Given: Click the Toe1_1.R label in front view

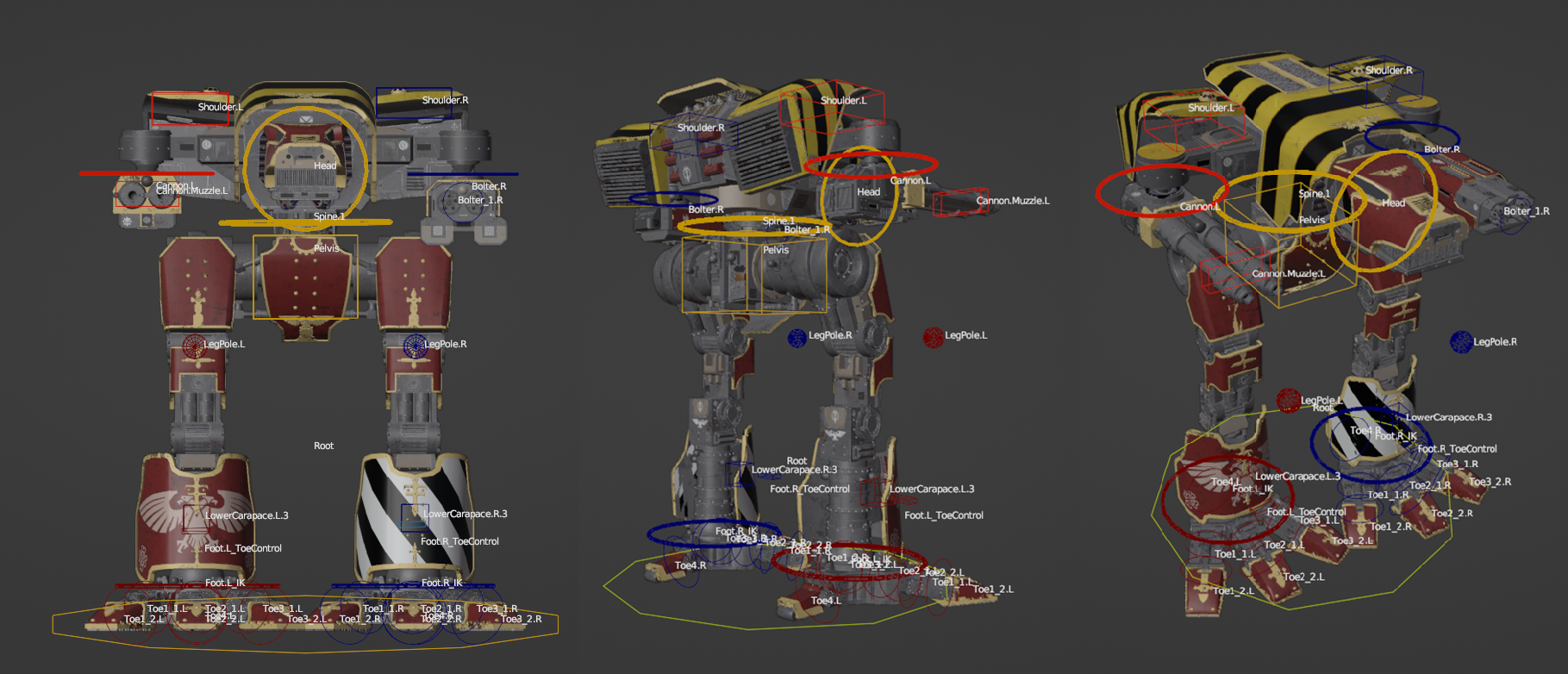Looking at the screenshot, I should (x=384, y=608).
